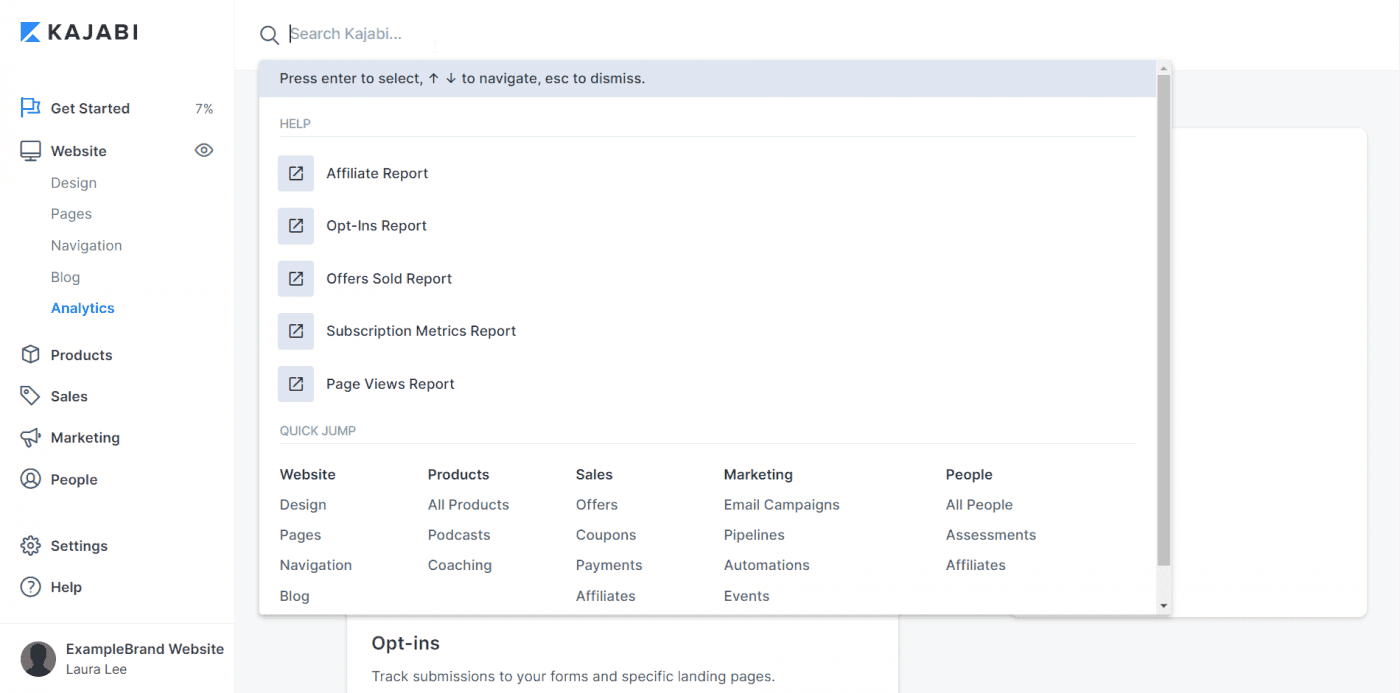Open the Page Views Report result
This screenshot has width=1400, height=693.
coord(390,384)
